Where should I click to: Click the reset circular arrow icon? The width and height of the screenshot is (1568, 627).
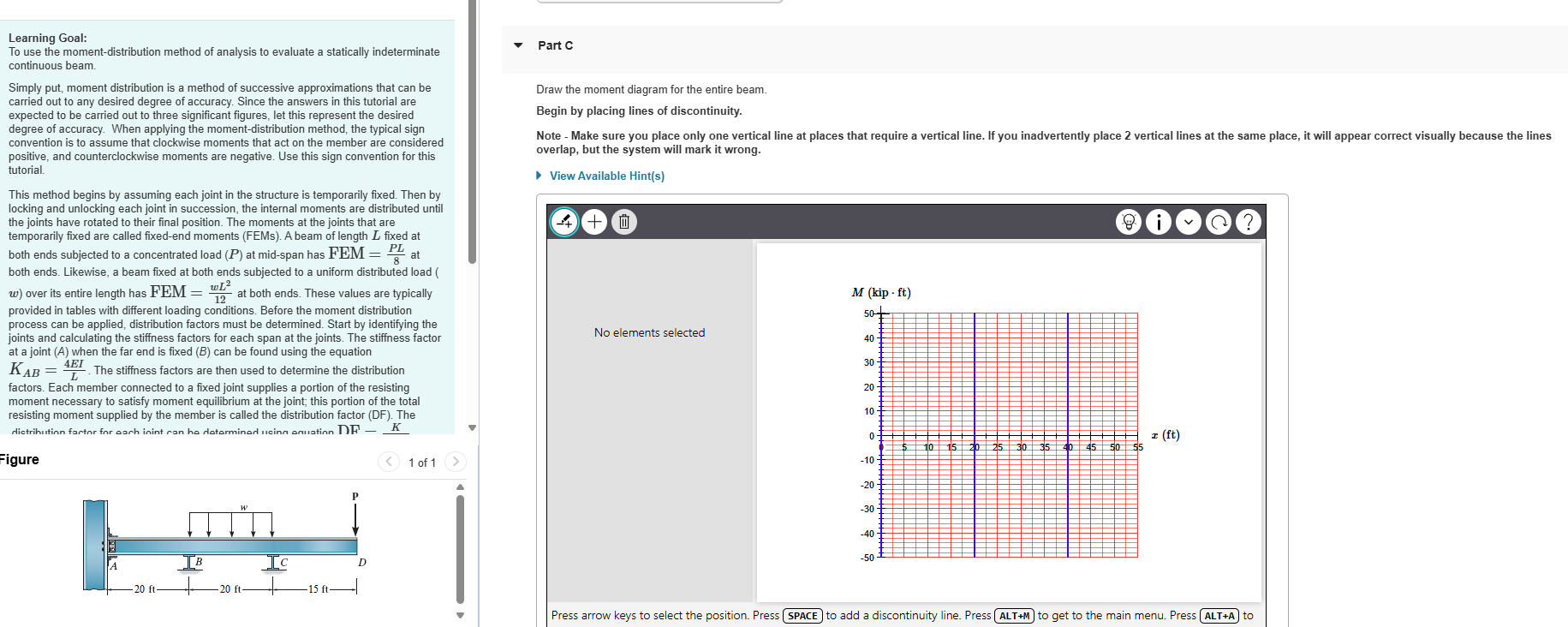[1218, 222]
